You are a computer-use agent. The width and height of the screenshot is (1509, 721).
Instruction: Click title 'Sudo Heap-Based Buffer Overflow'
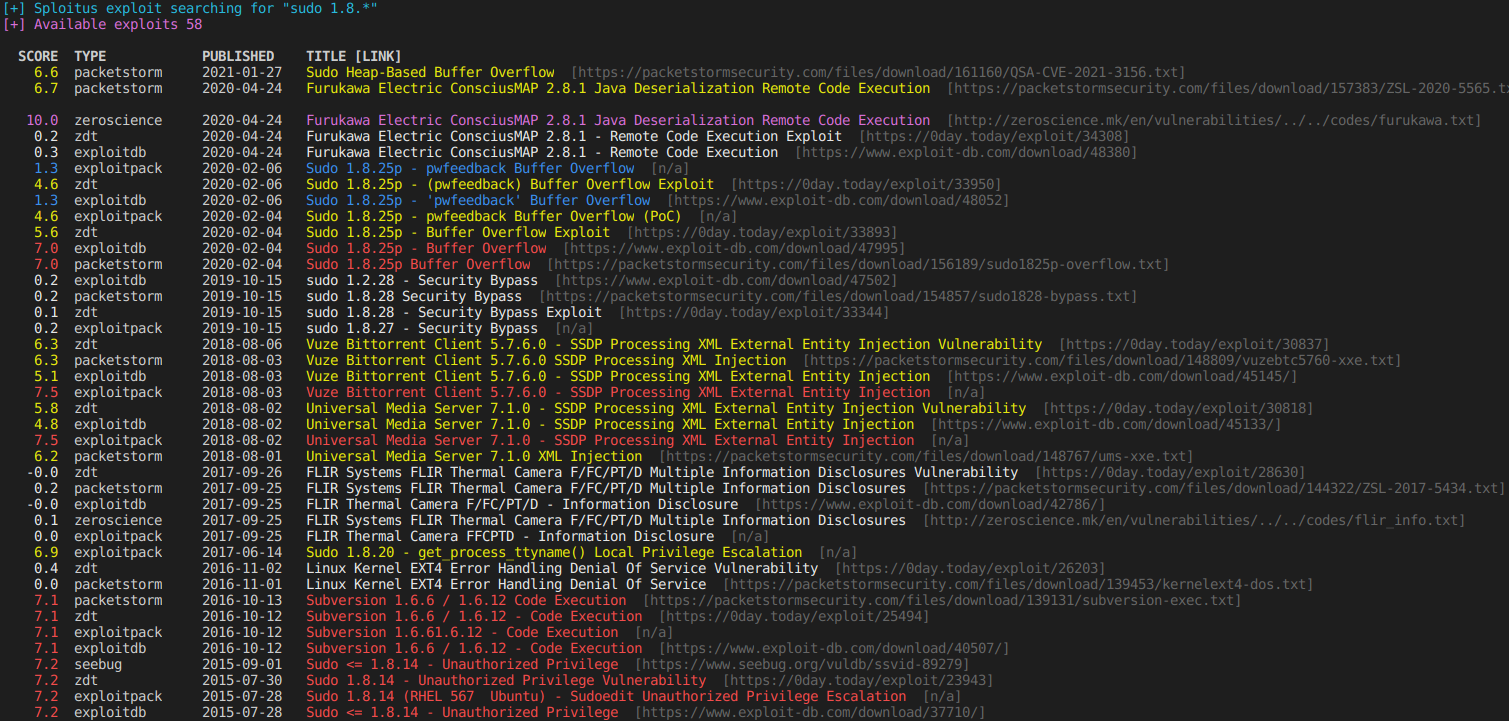click(430, 72)
